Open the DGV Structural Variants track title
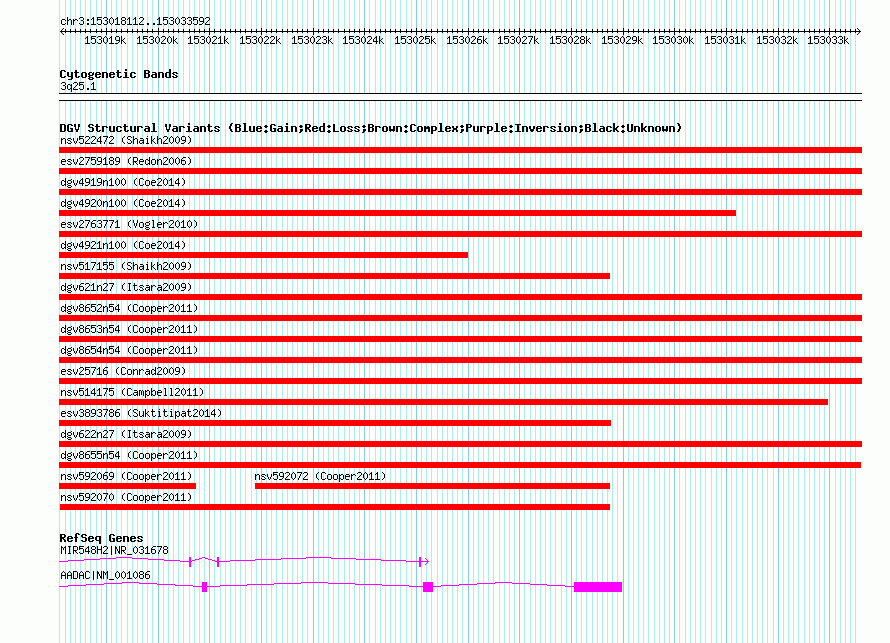 (x=371, y=128)
